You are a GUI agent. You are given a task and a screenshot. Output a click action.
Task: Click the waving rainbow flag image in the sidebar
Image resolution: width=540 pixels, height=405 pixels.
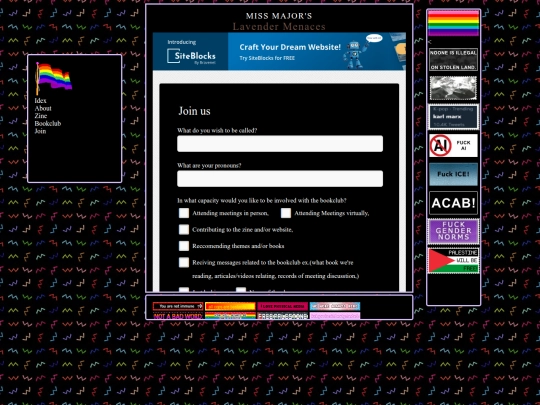click(54, 79)
